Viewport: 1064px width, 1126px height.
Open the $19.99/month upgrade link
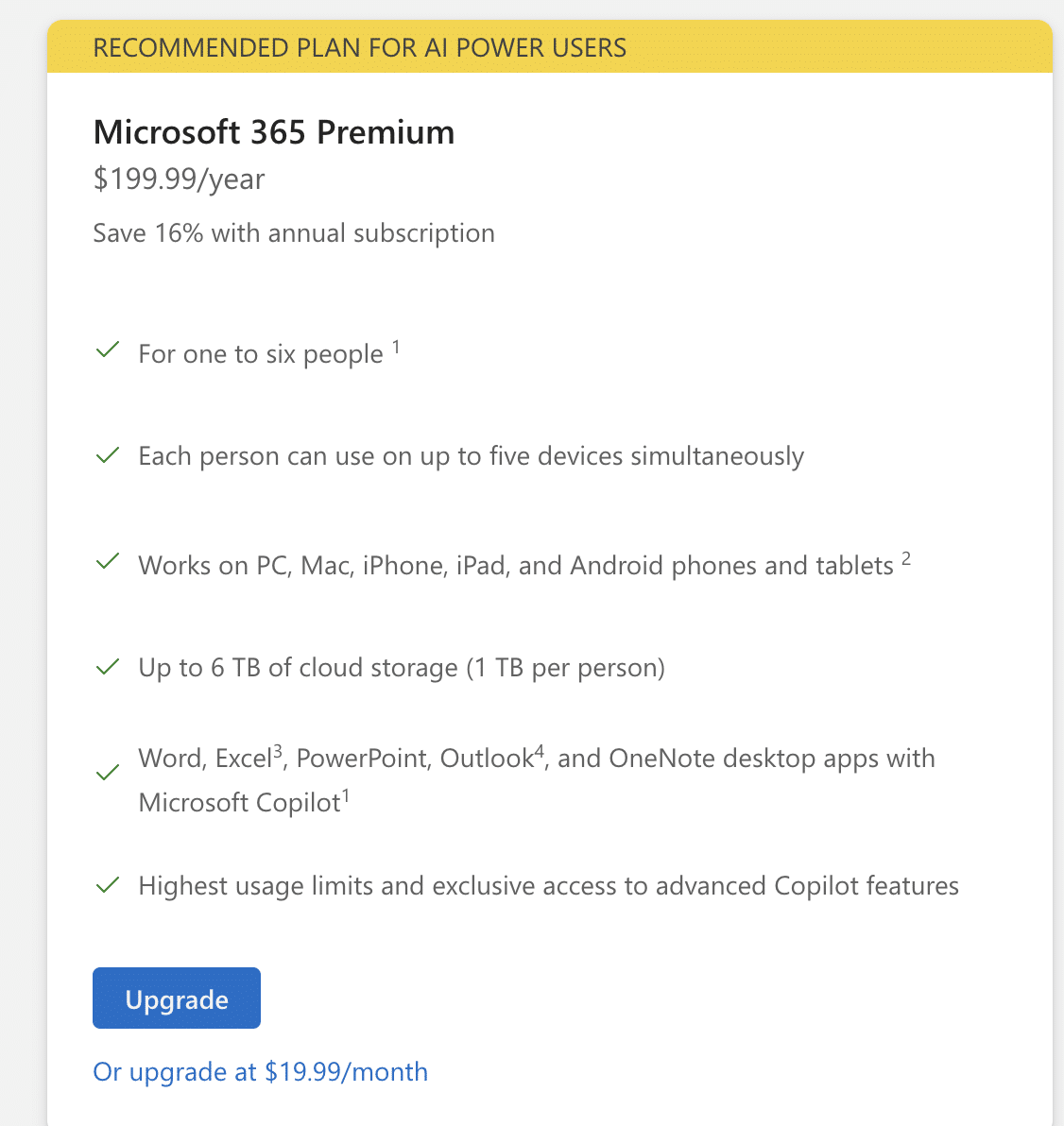click(x=260, y=1072)
